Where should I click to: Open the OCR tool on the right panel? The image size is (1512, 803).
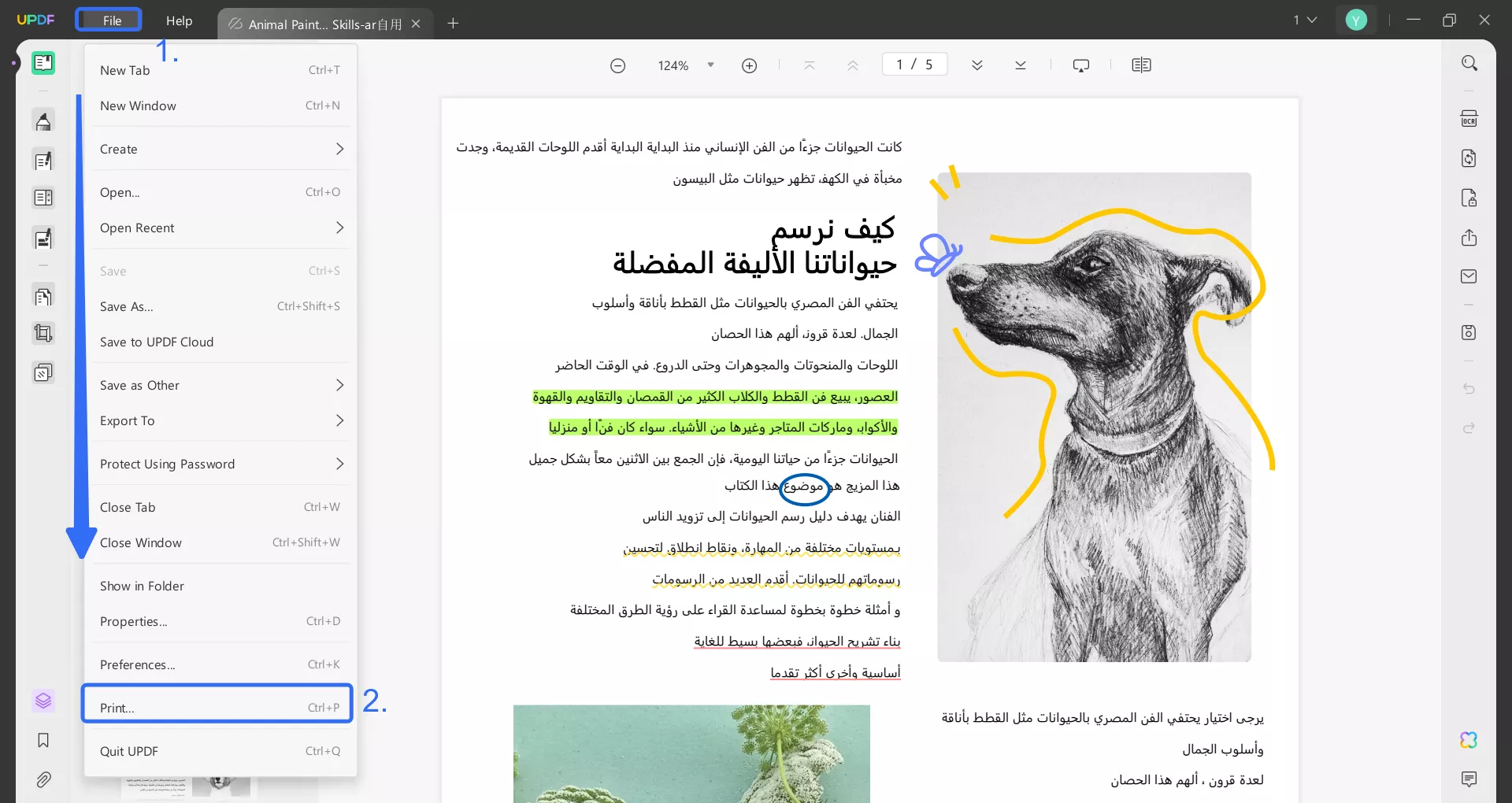pyautogui.click(x=1469, y=117)
